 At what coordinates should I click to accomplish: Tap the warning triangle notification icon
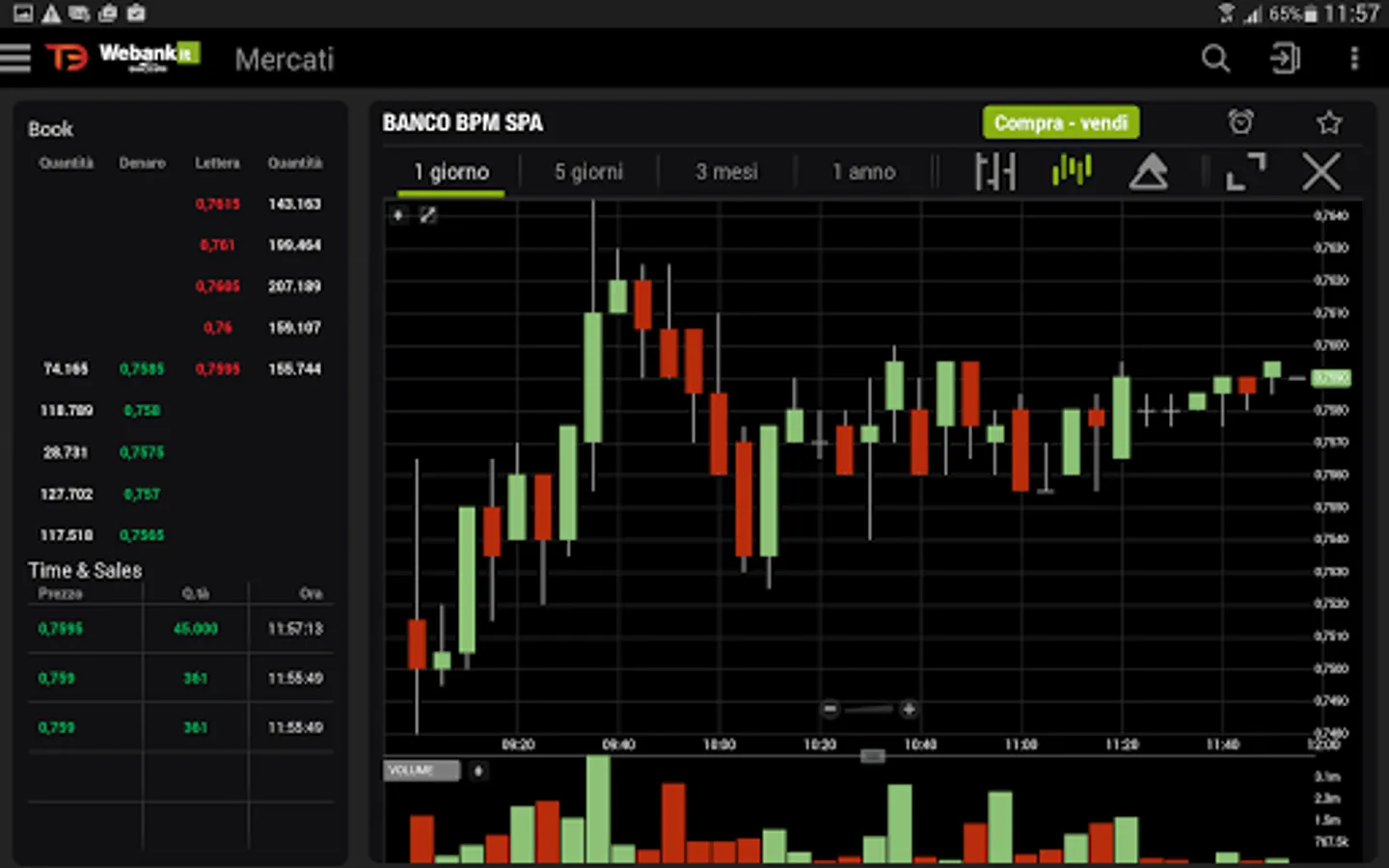[x=51, y=13]
